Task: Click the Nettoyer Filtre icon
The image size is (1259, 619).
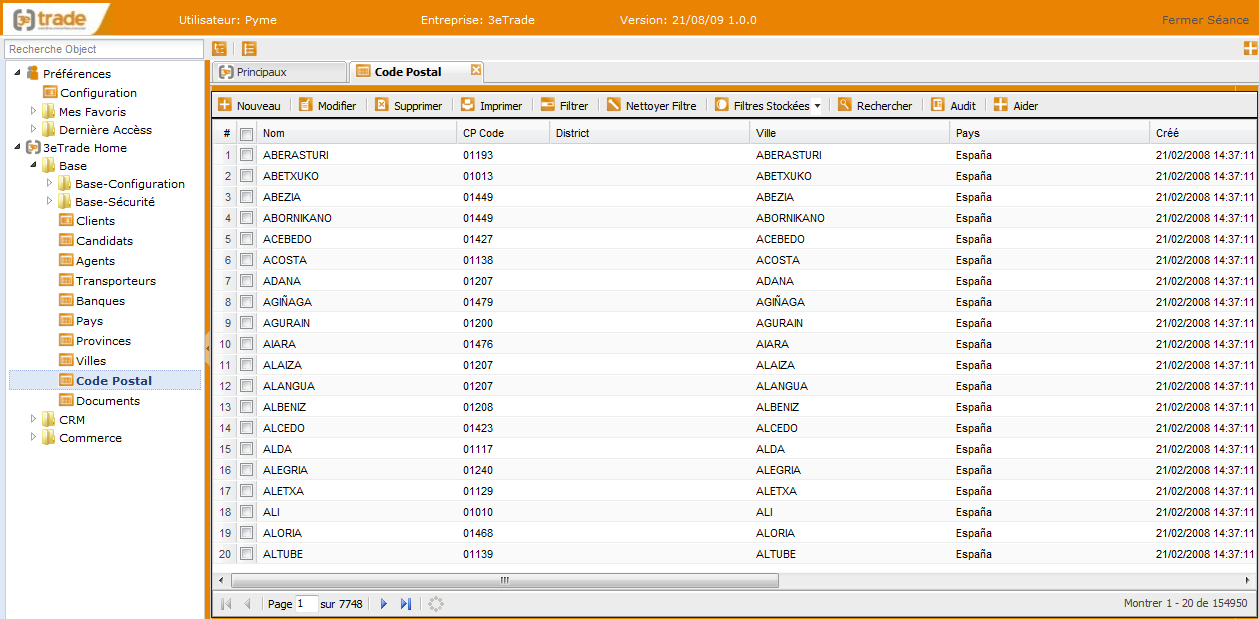Action: pyautogui.click(x=614, y=105)
